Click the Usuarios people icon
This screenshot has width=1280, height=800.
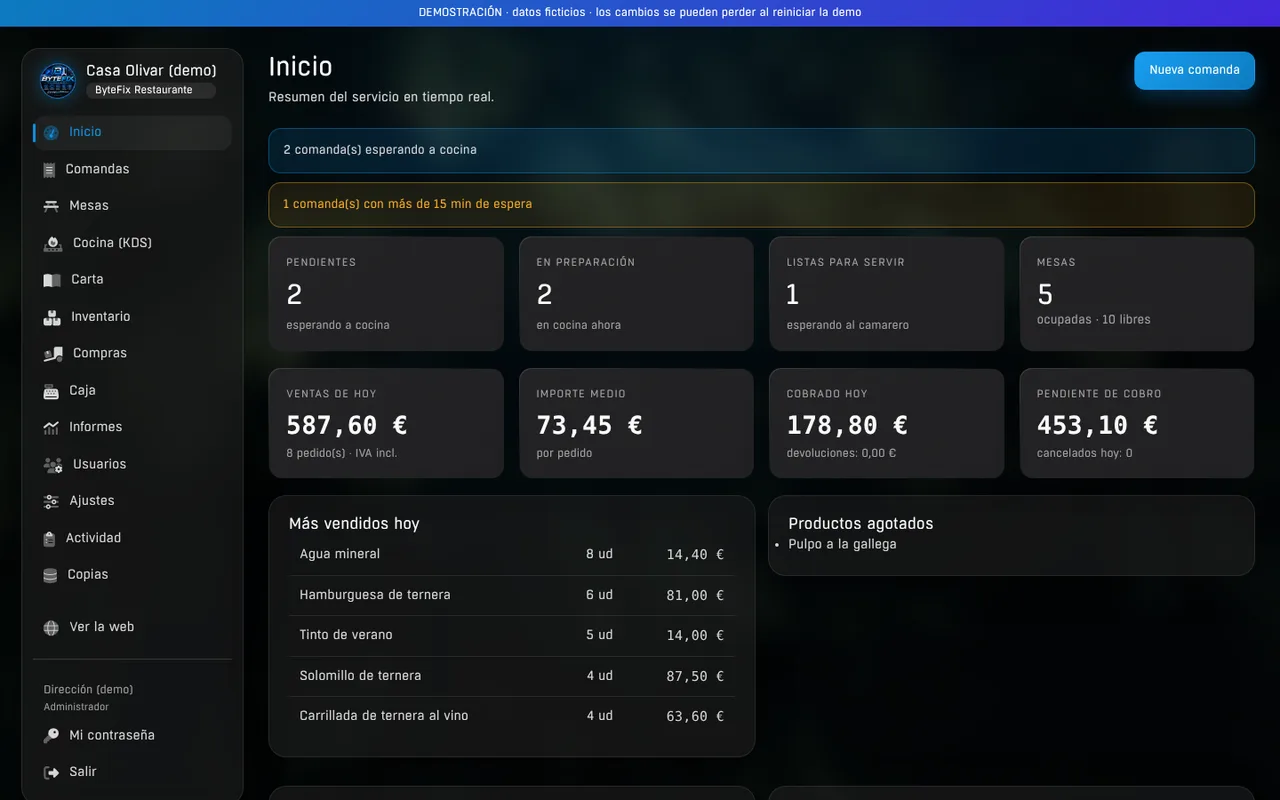tap(53, 465)
